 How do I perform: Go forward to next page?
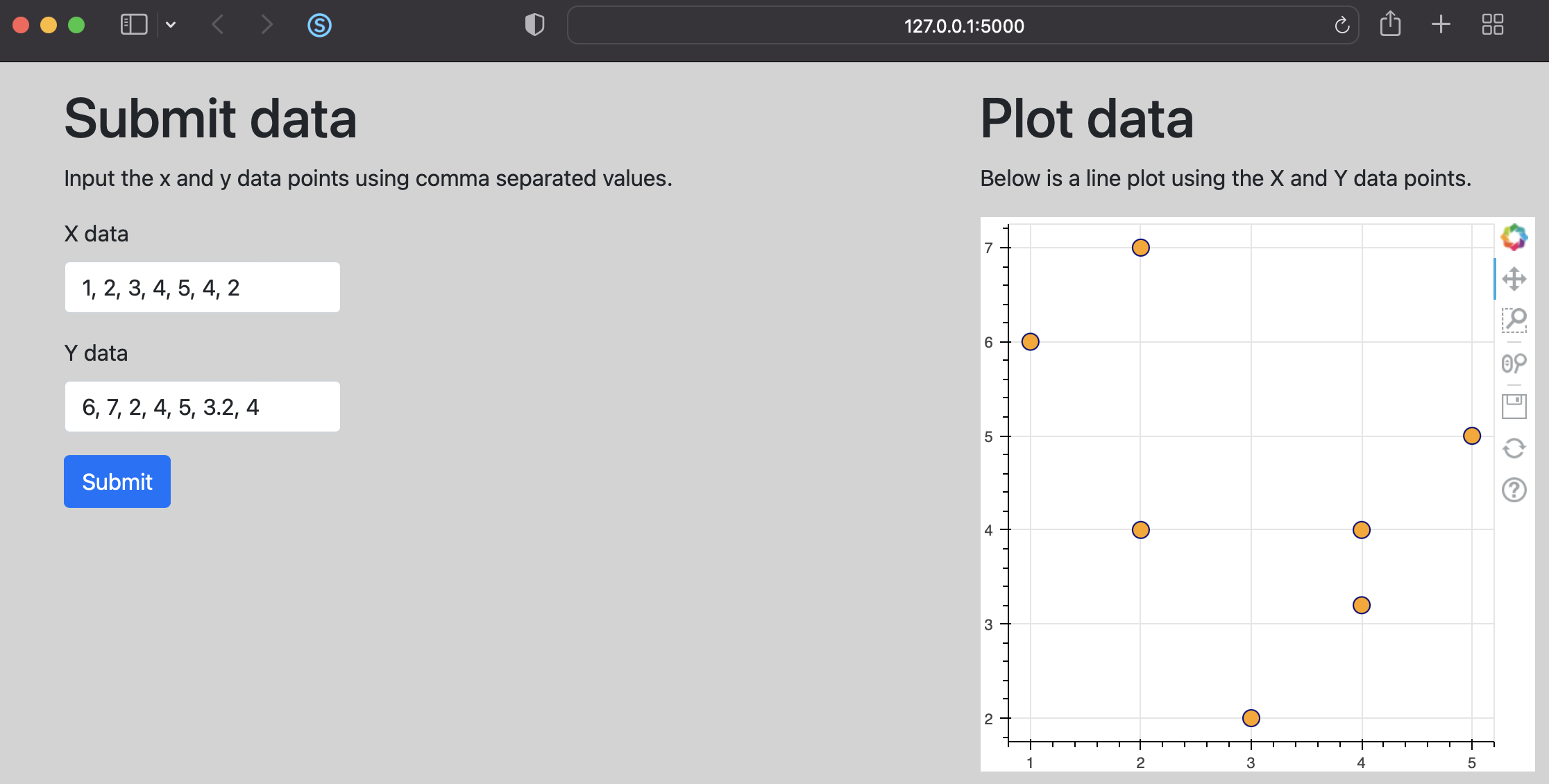tap(266, 25)
